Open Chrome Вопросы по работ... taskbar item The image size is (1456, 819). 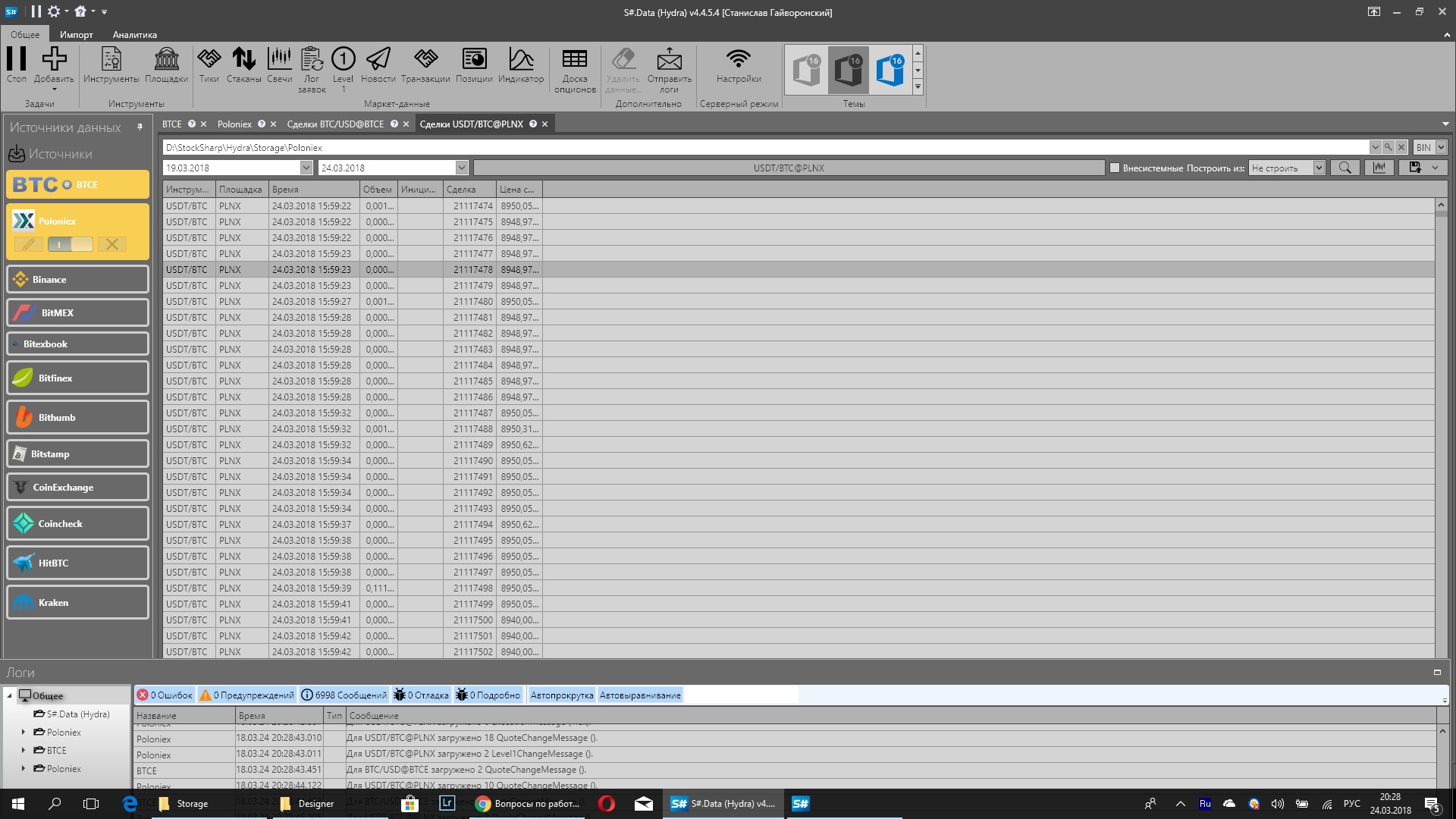click(528, 803)
